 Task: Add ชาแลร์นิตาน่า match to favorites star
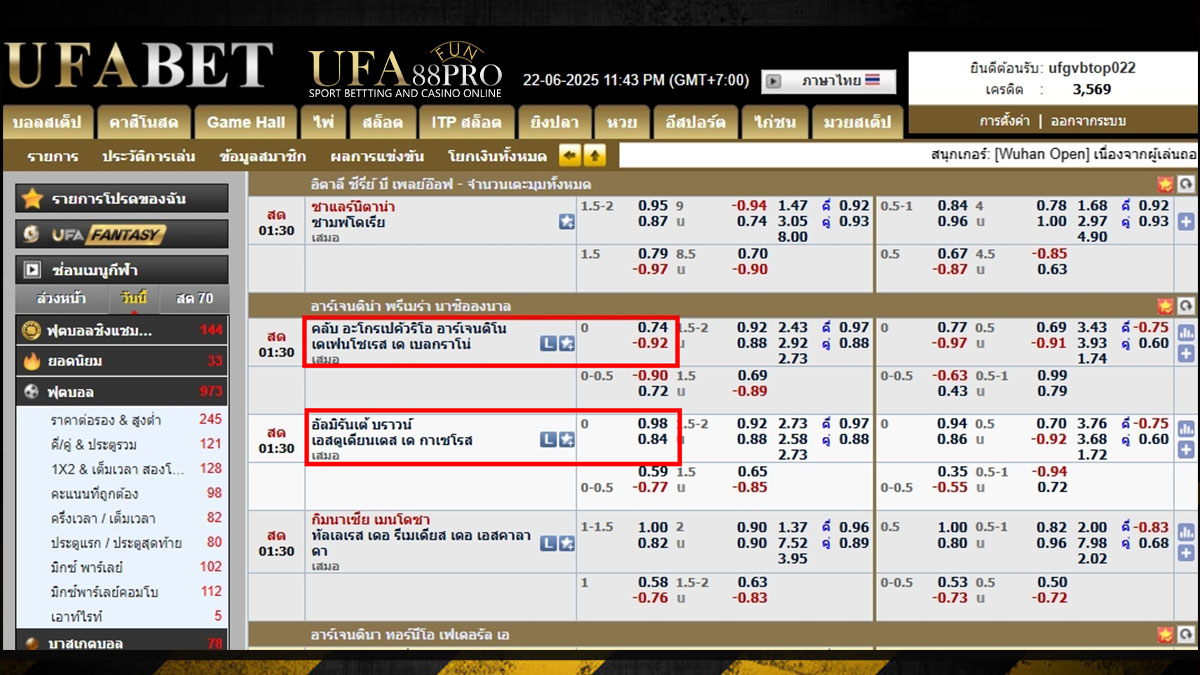[x=567, y=222]
